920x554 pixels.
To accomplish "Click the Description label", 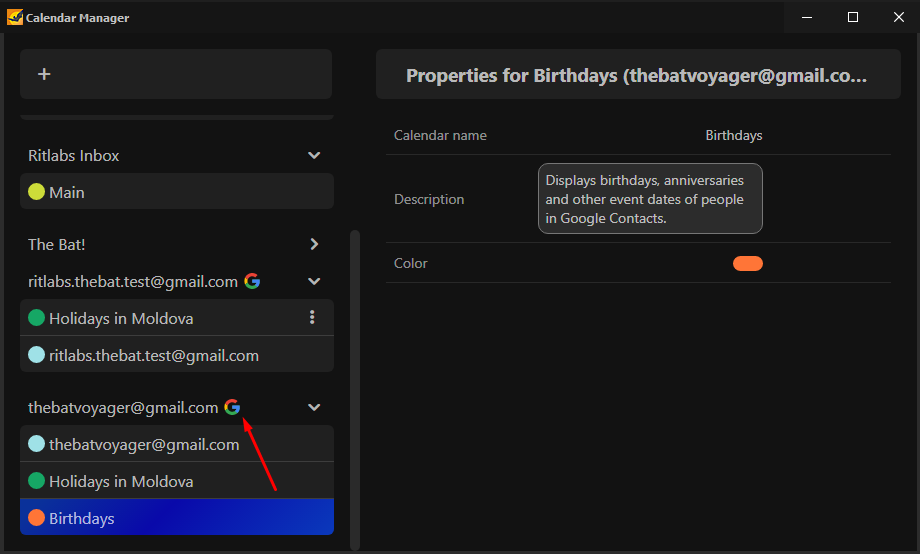I will pos(429,199).
